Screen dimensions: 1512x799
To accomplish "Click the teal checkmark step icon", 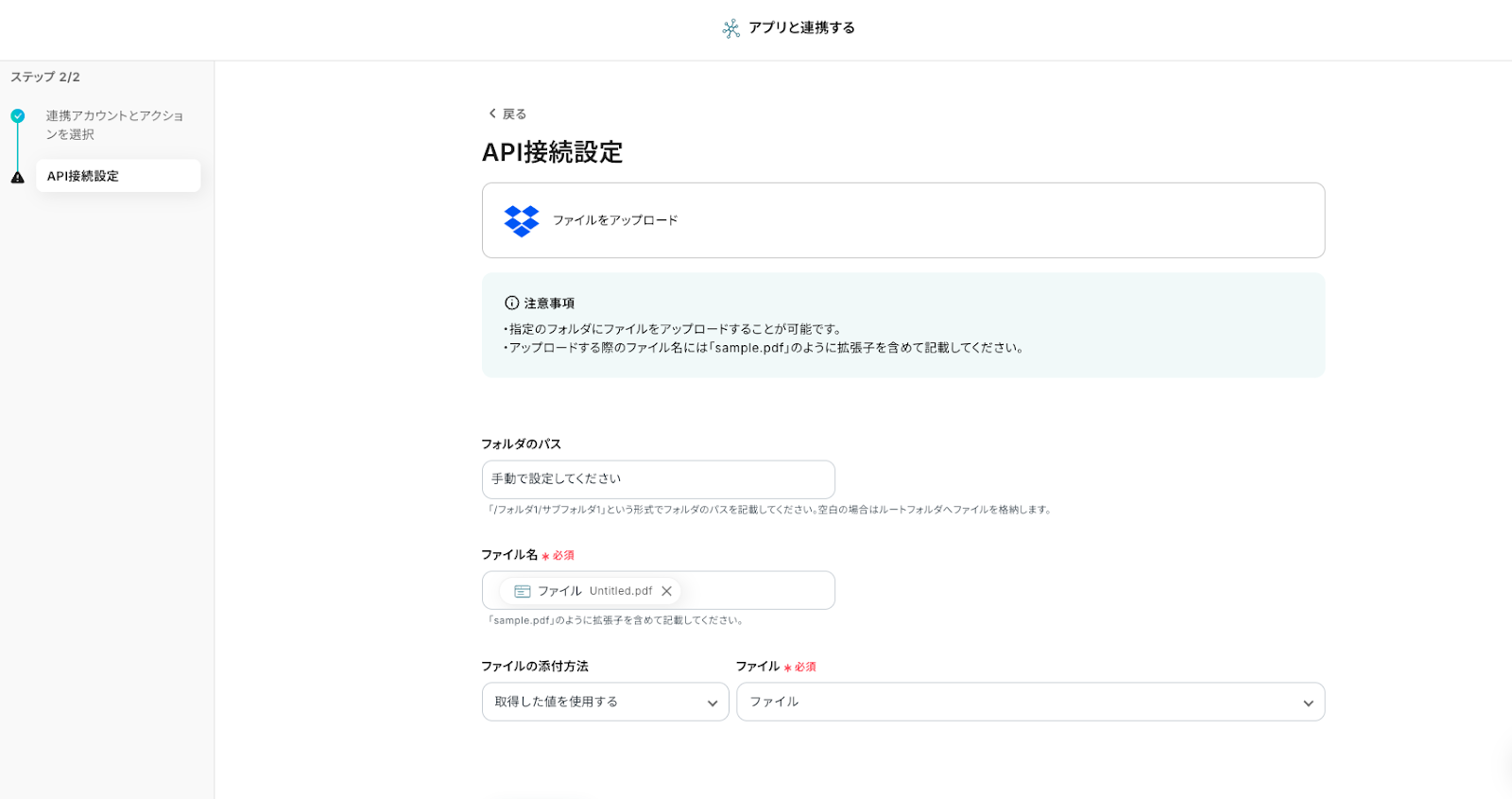I will pyautogui.click(x=18, y=116).
